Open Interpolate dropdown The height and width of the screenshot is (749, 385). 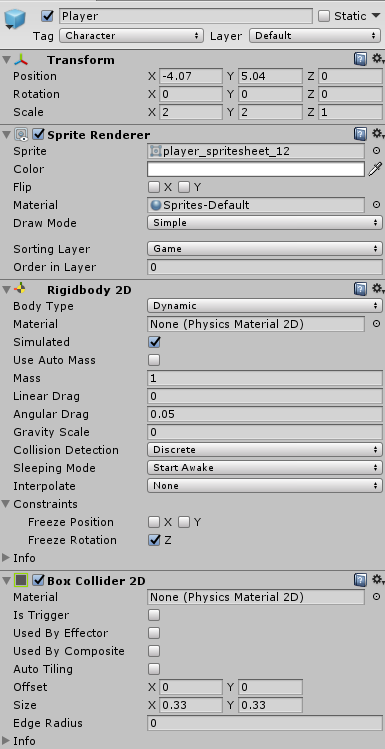(x=265, y=486)
